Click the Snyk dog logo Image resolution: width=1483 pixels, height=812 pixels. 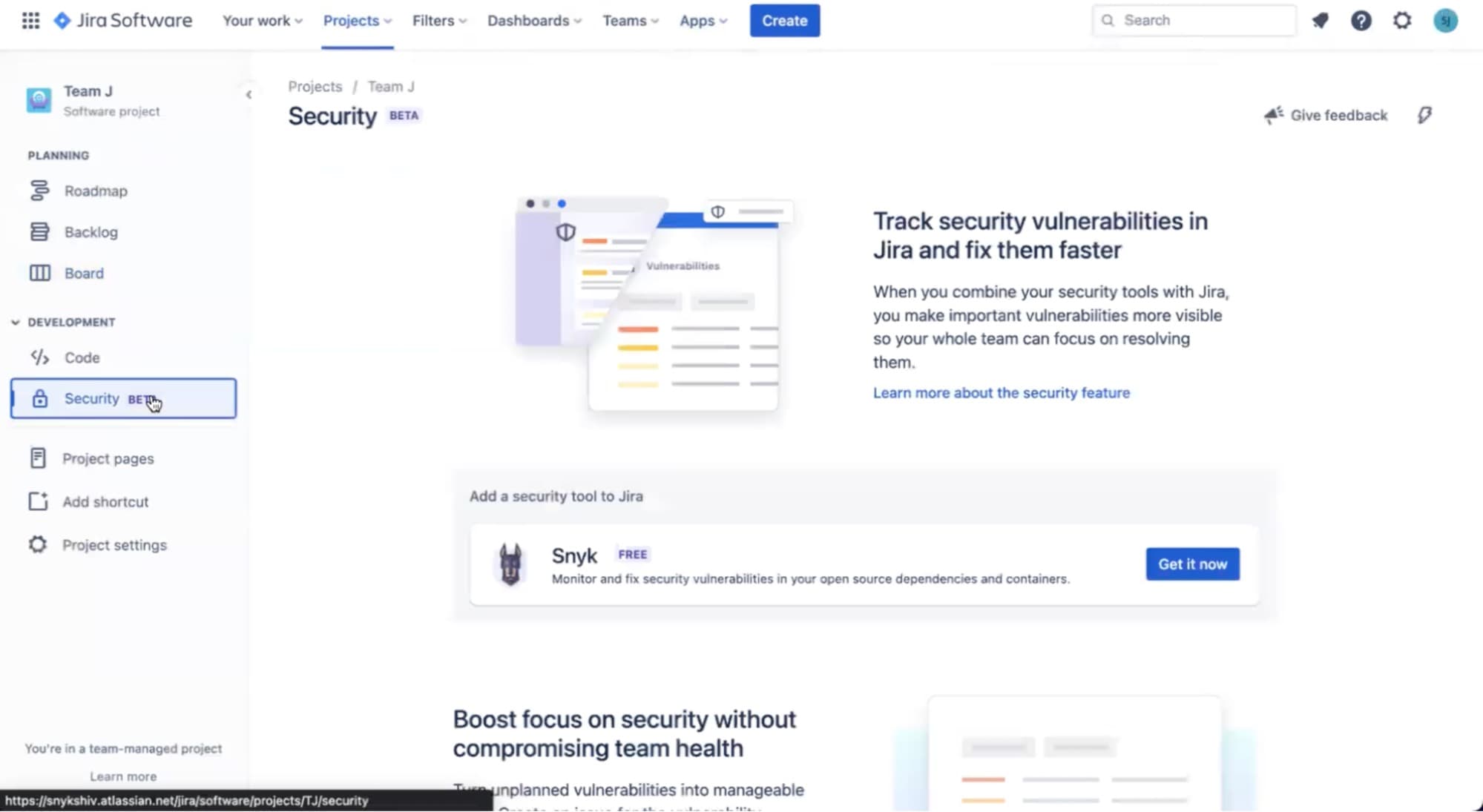click(x=510, y=564)
